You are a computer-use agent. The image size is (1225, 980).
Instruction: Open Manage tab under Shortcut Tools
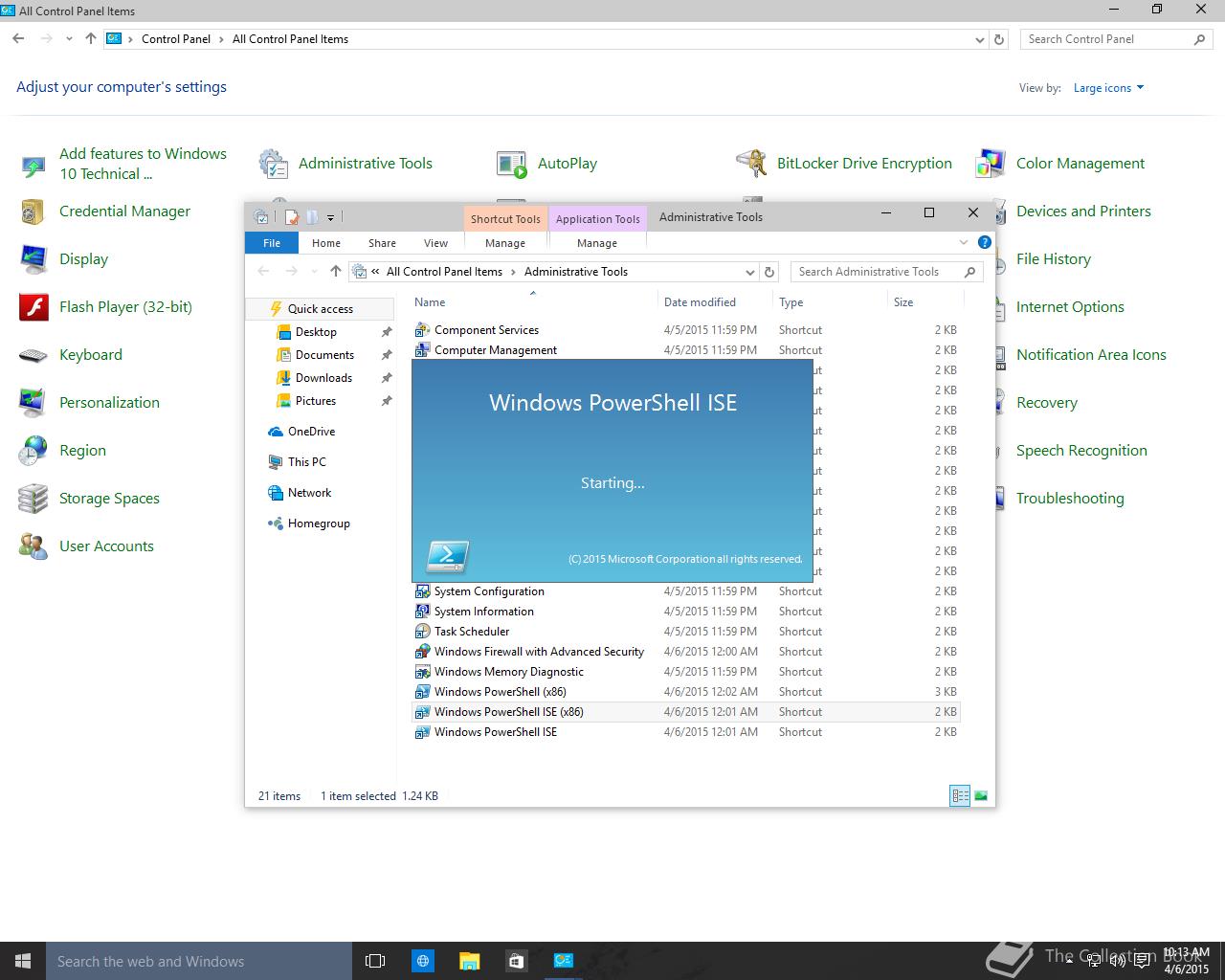505,243
